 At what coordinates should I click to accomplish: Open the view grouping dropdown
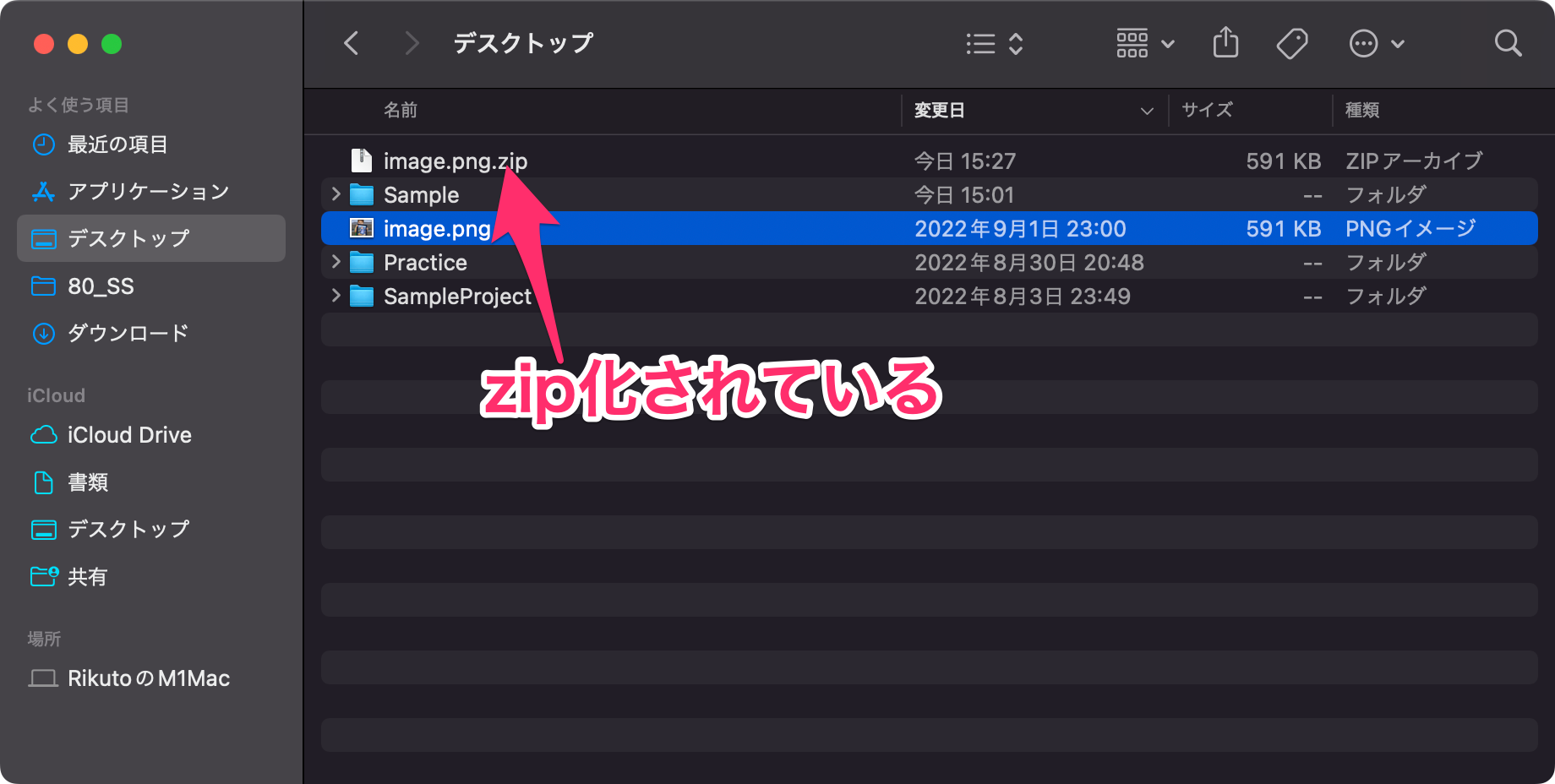(x=1144, y=43)
